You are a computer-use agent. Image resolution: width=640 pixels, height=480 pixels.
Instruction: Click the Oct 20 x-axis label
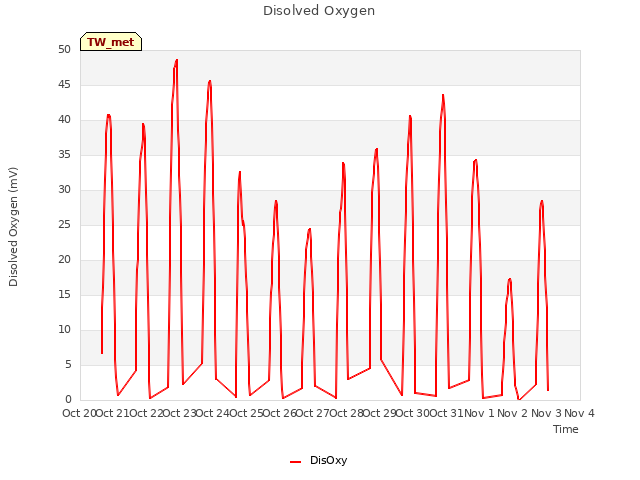78,413
